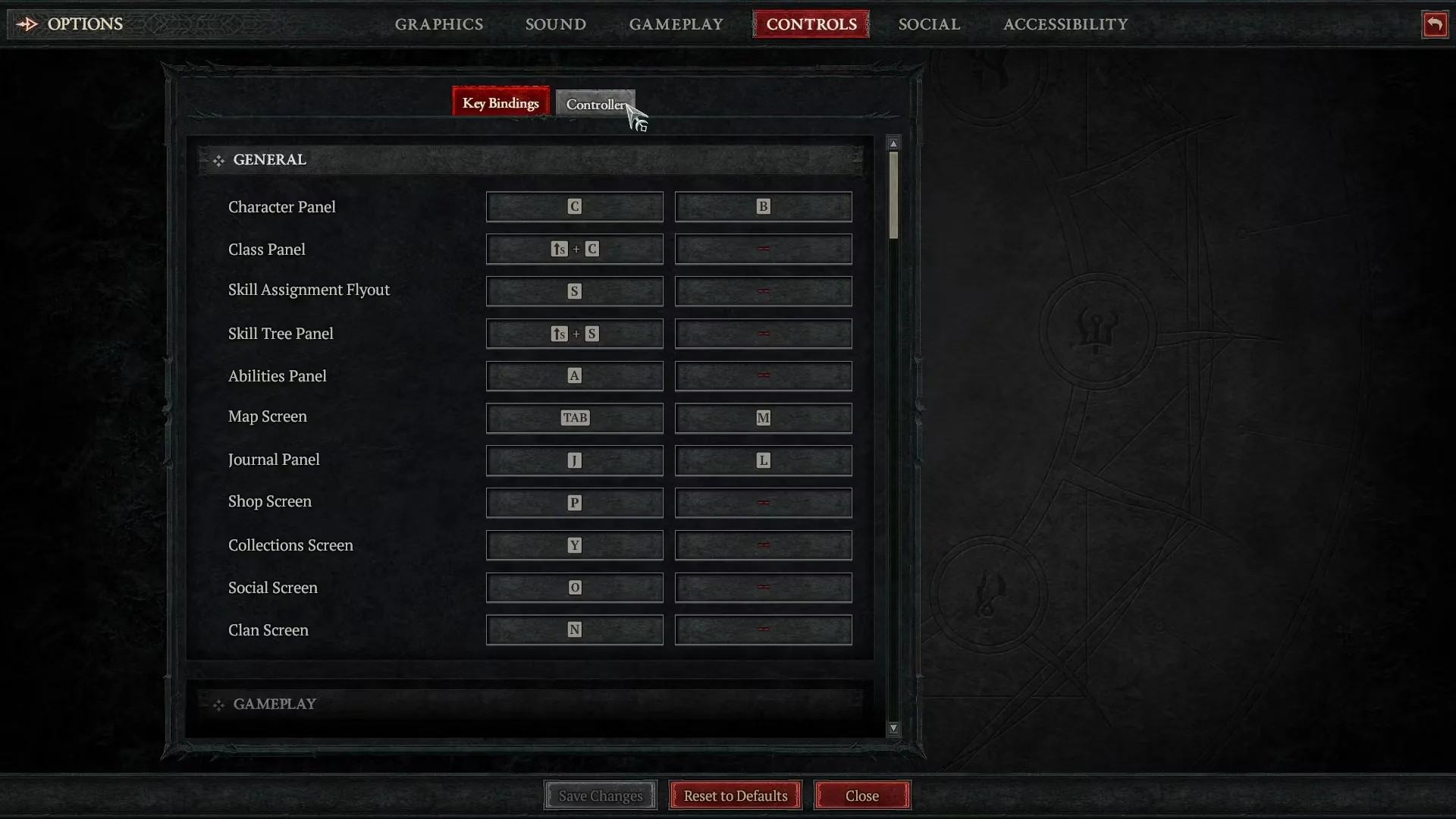1456x819 pixels.
Task: Click the Journal Panel keybinding icon
Action: point(574,460)
